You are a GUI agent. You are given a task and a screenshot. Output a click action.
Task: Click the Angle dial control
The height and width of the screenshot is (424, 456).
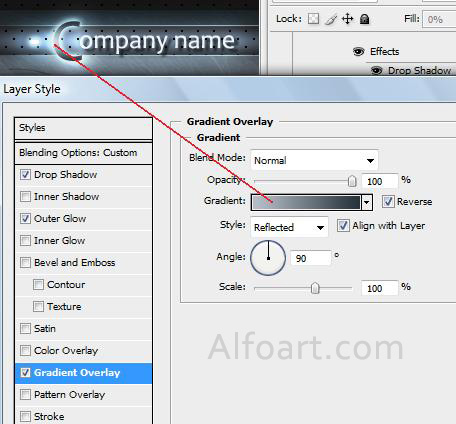pyautogui.click(x=268, y=258)
